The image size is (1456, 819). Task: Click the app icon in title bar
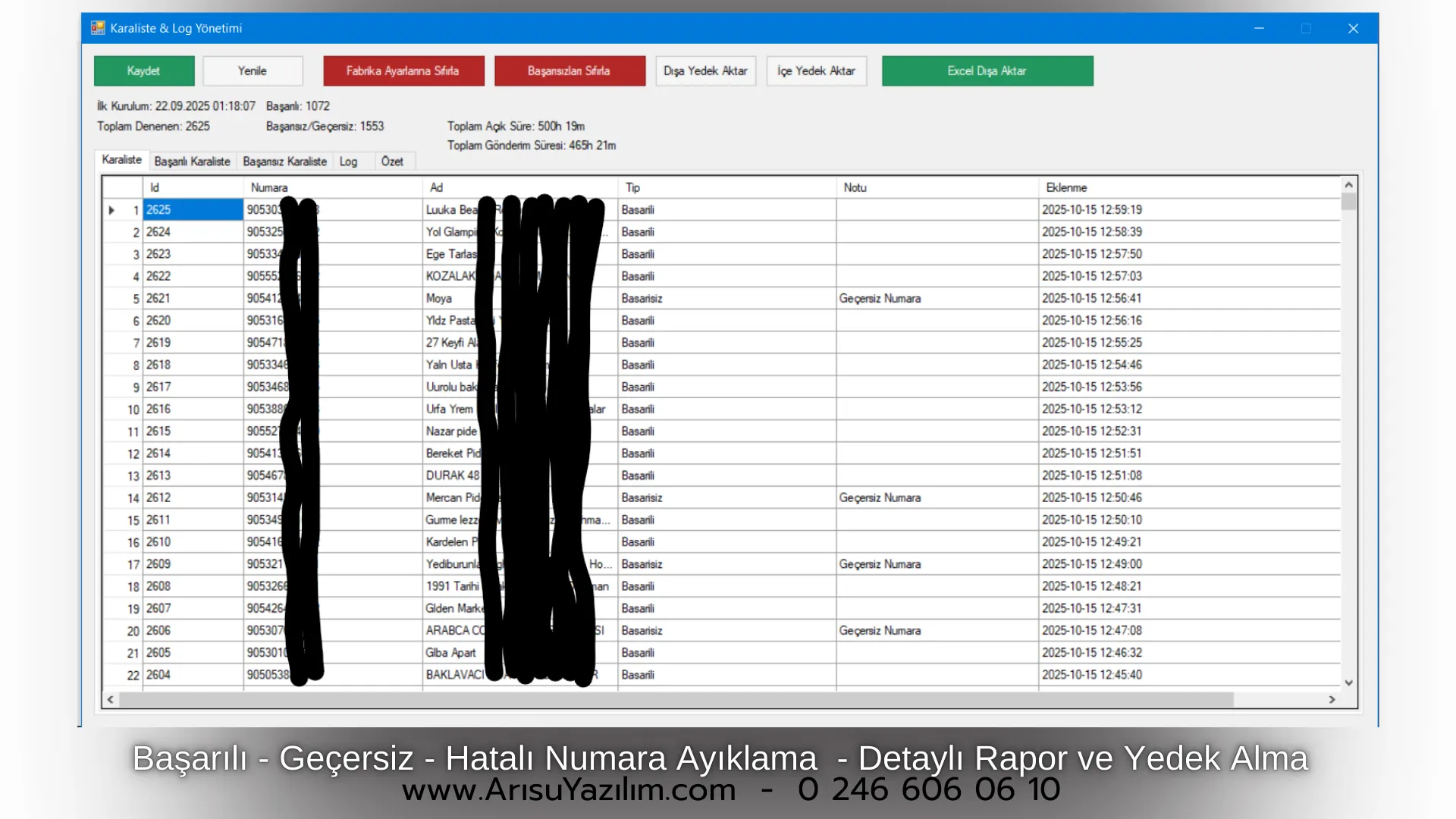pos(98,28)
